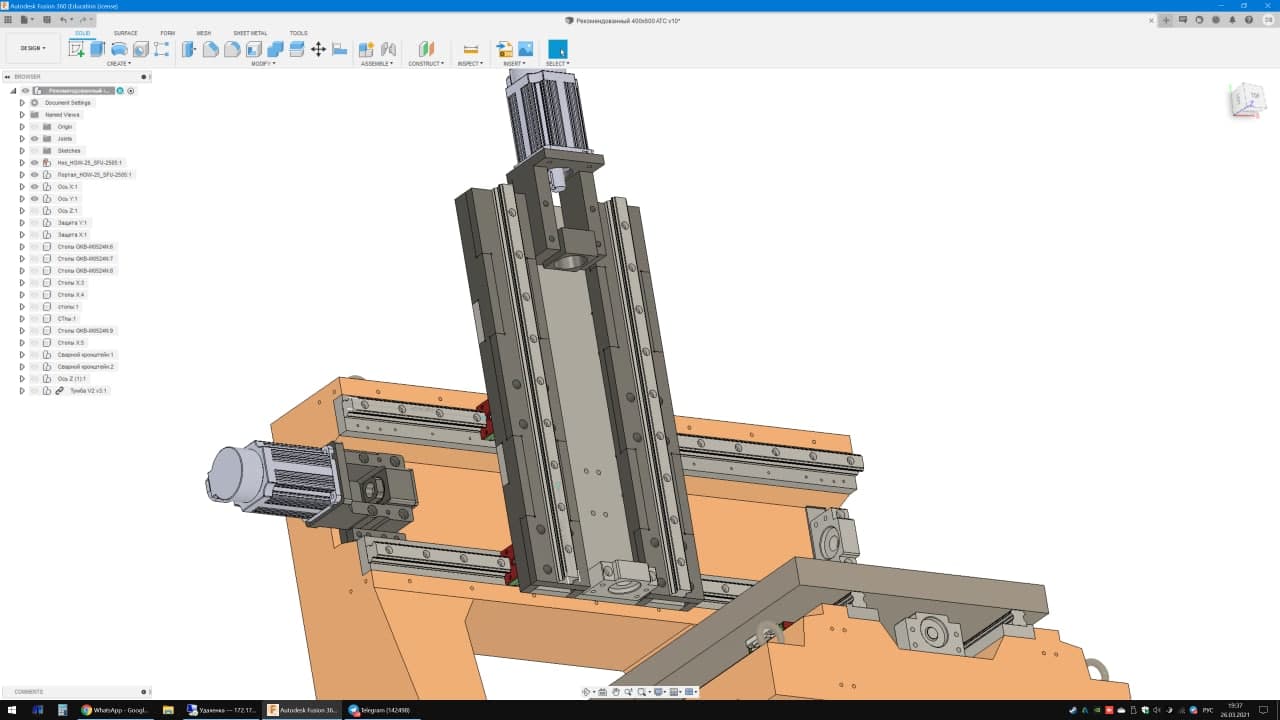Viewport: 1280px width, 720px height.
Task: Click the Create Sketch tool icon
Action: (76, 49)
